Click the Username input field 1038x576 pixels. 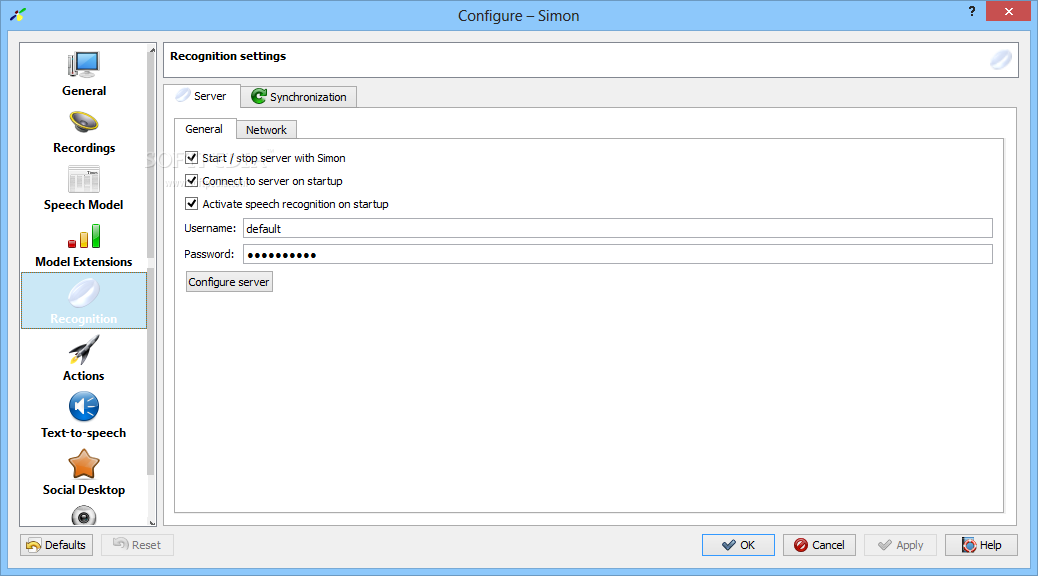(x=618, y=228)
